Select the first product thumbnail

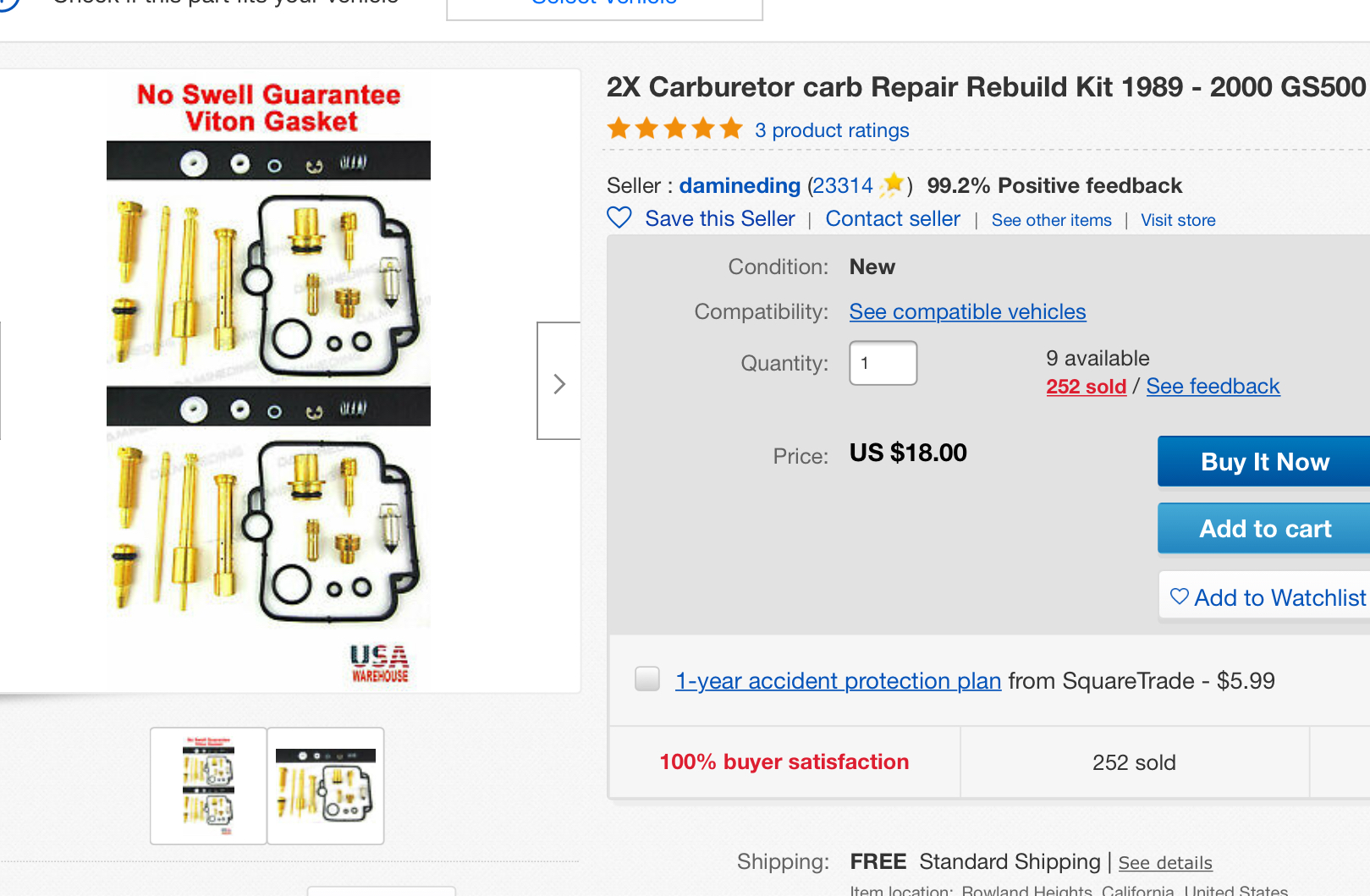[x=208, y=785]
